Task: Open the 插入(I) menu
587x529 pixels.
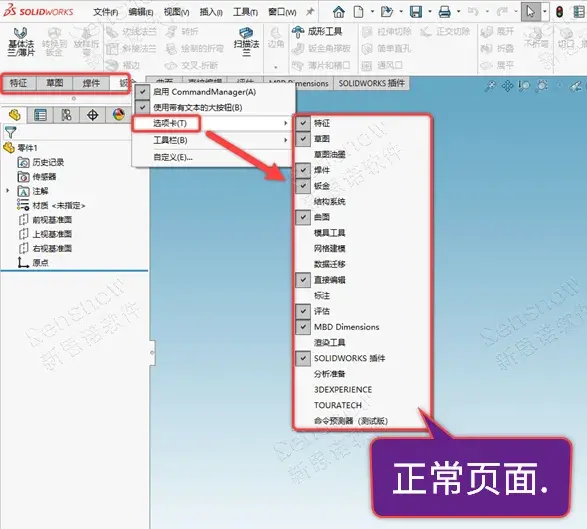Action: point(211,12)
